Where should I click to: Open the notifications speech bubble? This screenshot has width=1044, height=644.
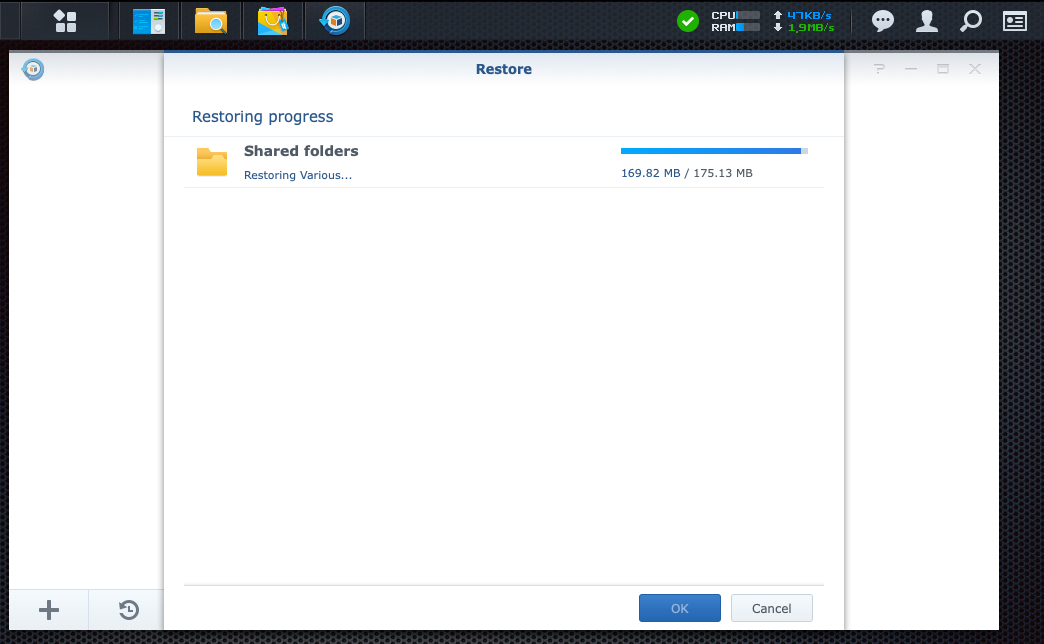(883, 21)
